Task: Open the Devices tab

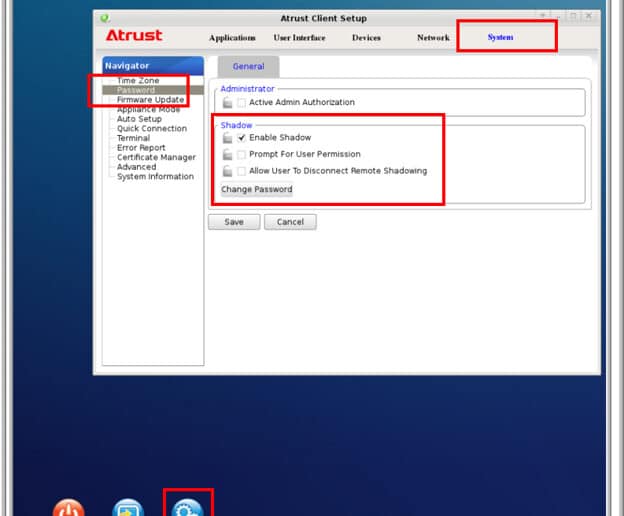Action: pos(366,38)
